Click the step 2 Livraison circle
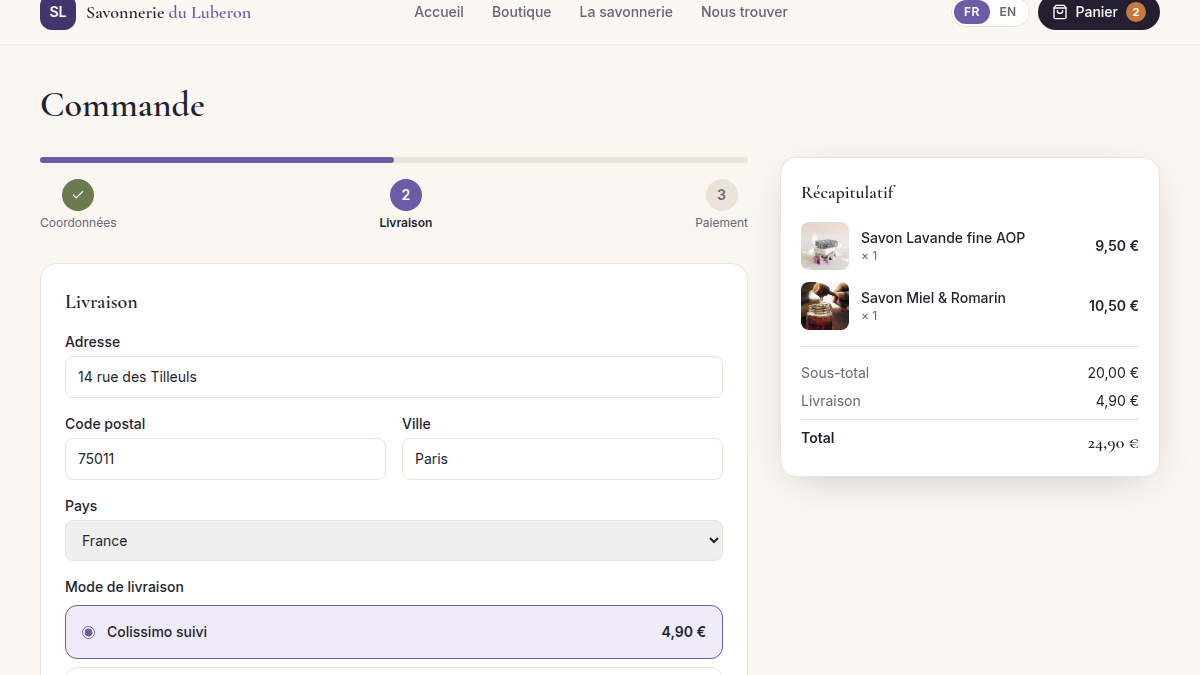This screenshot has width=1200, height=675. 406,195
